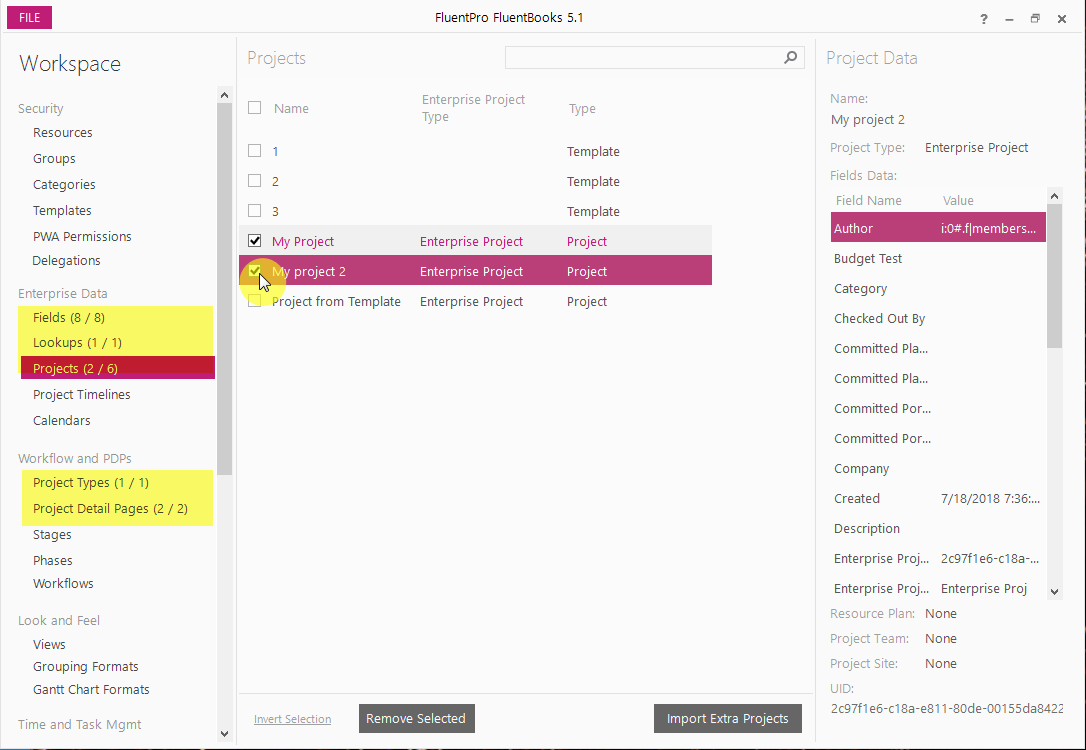Select Lookups (1 / 1) item
Screen dimensions: 1086x750
[x=77, y=343]
